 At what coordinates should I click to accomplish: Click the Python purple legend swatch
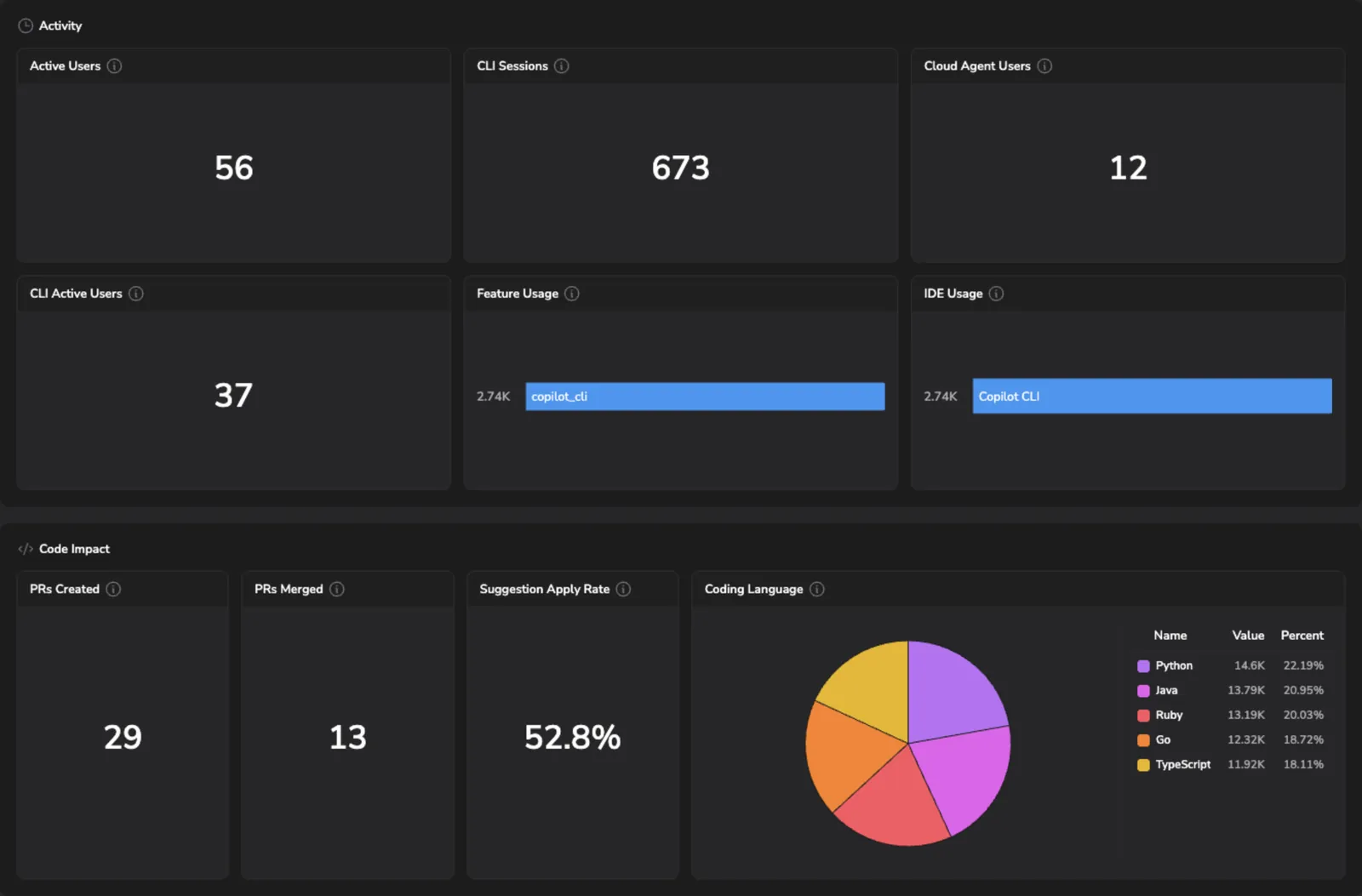tap(1143, 666)
